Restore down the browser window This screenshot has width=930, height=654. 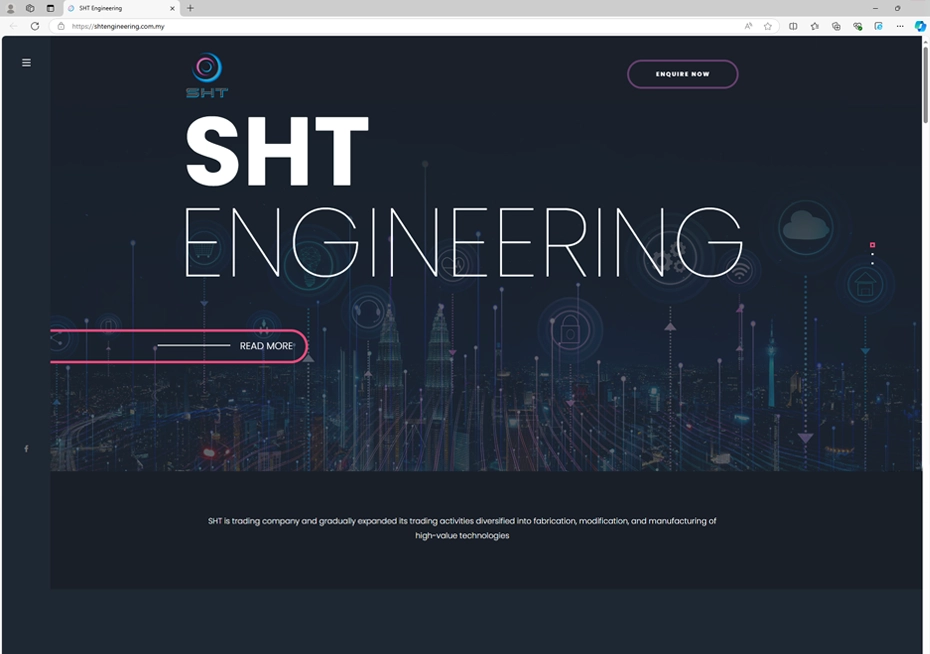coord(897,8)
